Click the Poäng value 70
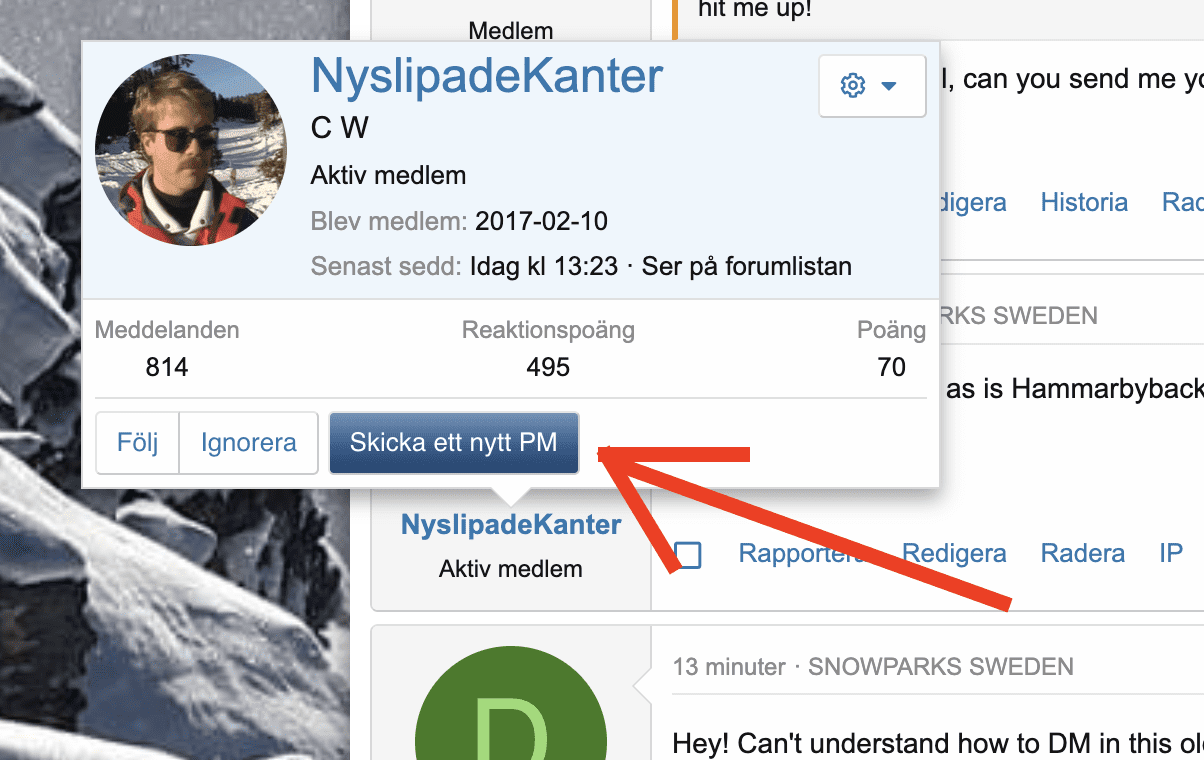Viewport: 1204px width, 760px height. click(890, 367)
